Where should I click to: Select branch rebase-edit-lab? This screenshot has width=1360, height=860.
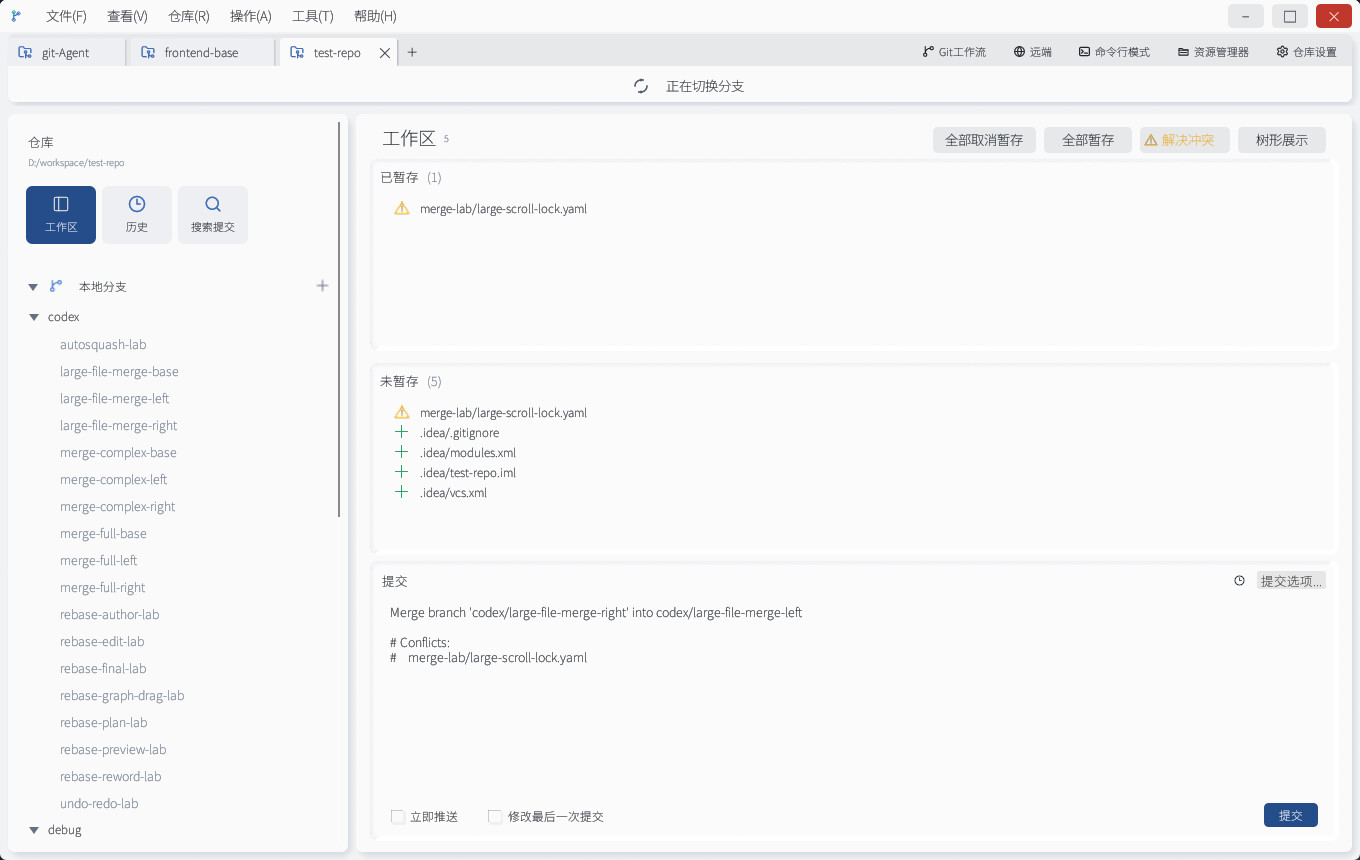click(x=102, y=641)
